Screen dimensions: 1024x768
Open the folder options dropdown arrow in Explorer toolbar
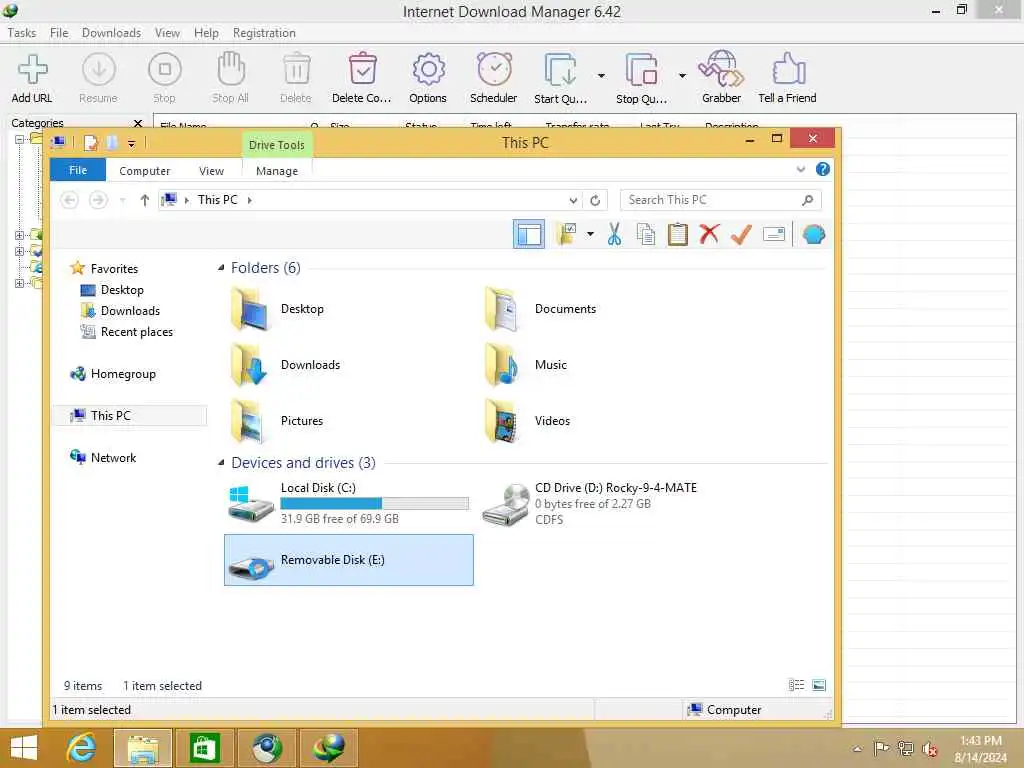coord(590,234)
